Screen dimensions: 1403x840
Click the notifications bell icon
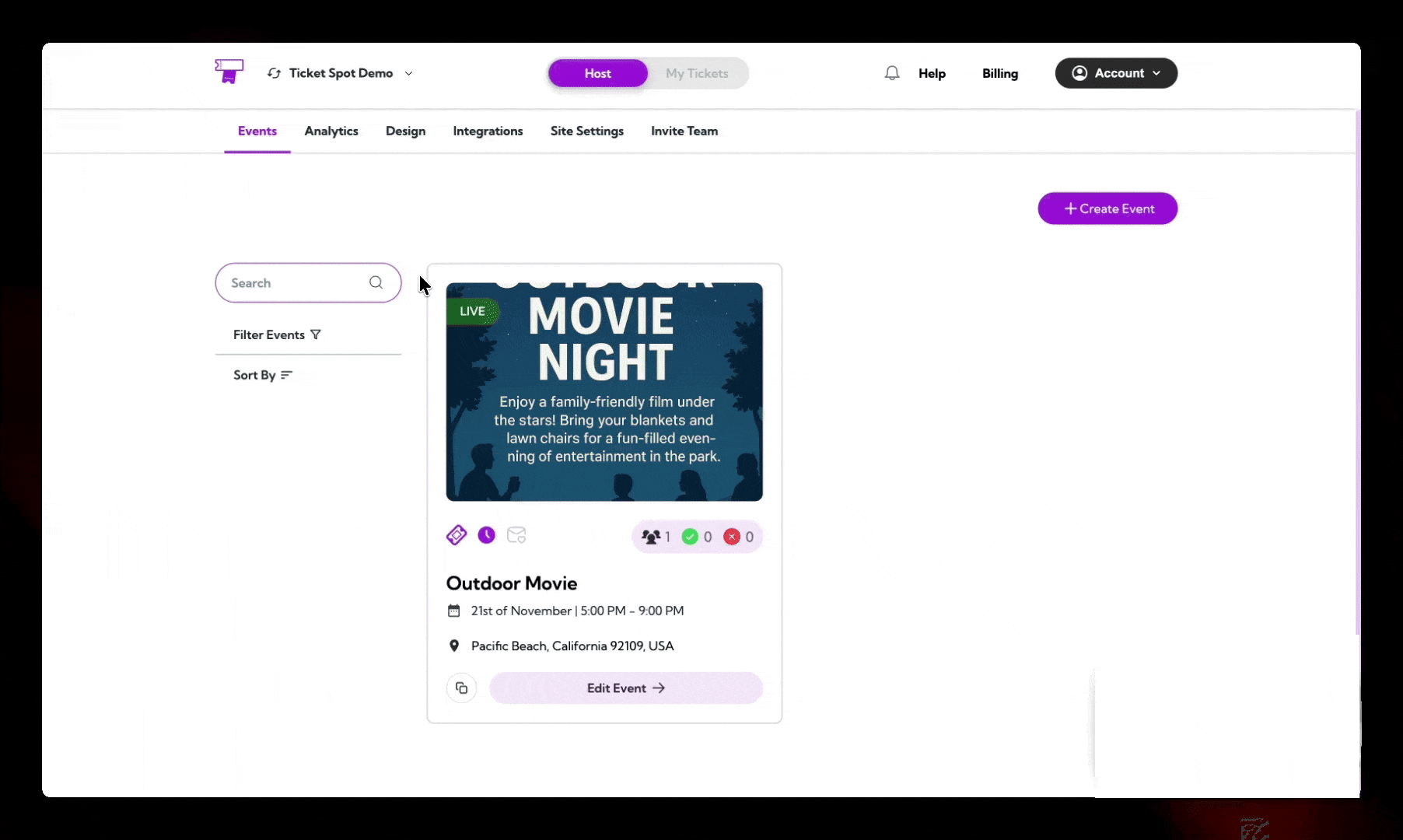pyautogui.click(x=891, y=72)
